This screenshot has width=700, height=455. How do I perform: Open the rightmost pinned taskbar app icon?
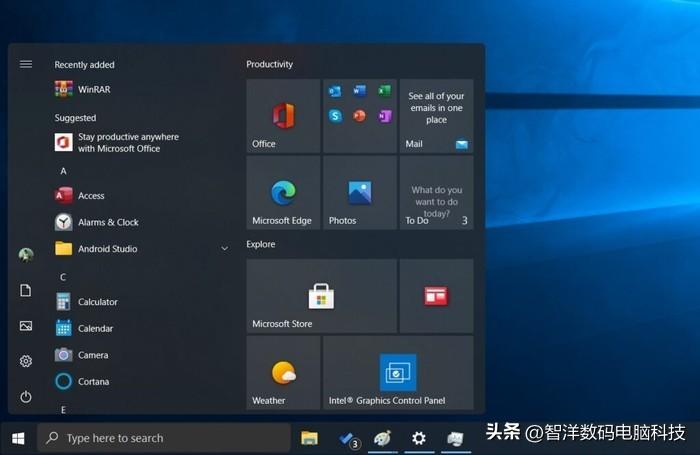click(455, 438)
